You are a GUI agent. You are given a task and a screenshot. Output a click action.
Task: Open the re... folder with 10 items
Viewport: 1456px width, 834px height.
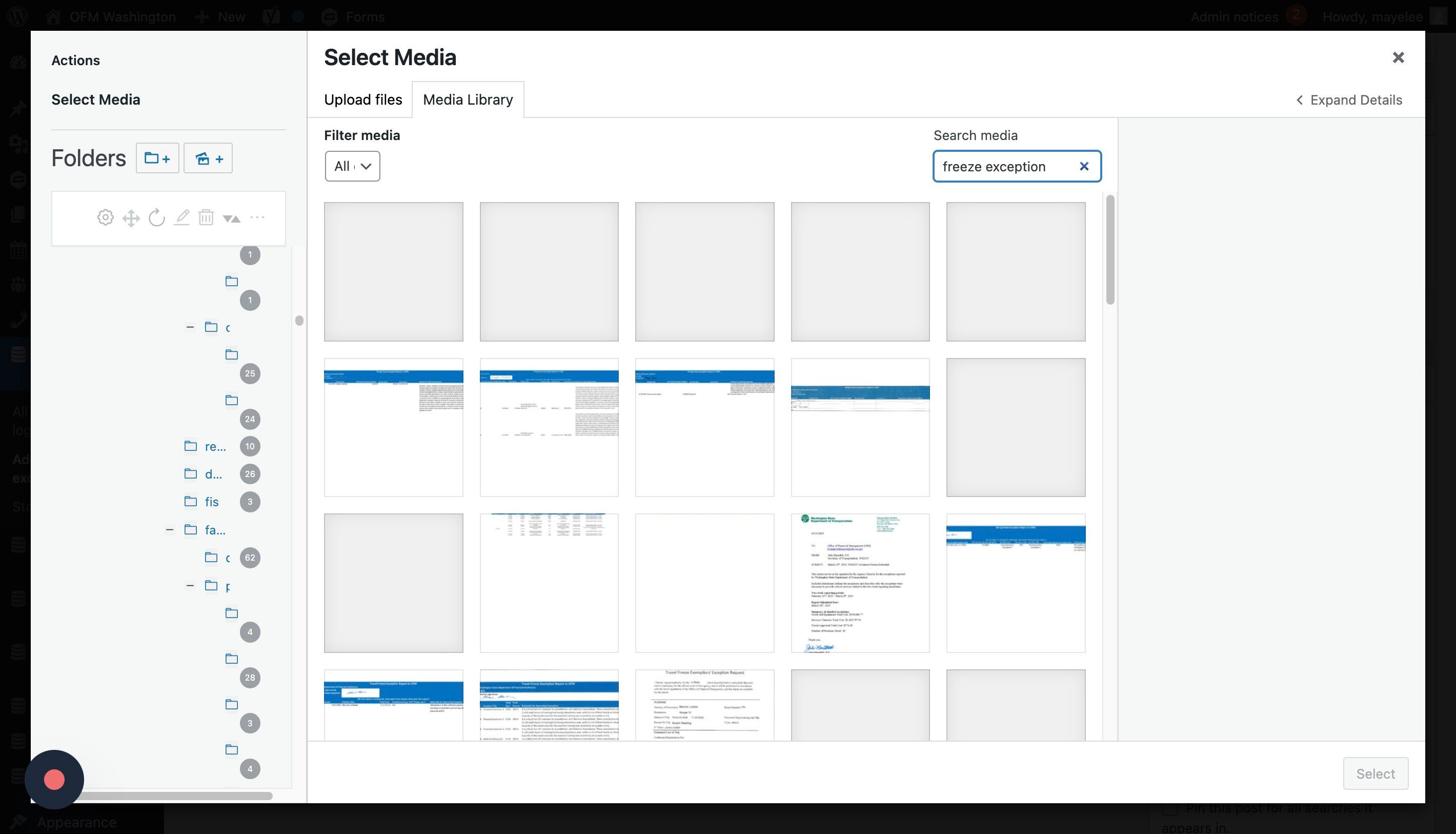(215, 446)
